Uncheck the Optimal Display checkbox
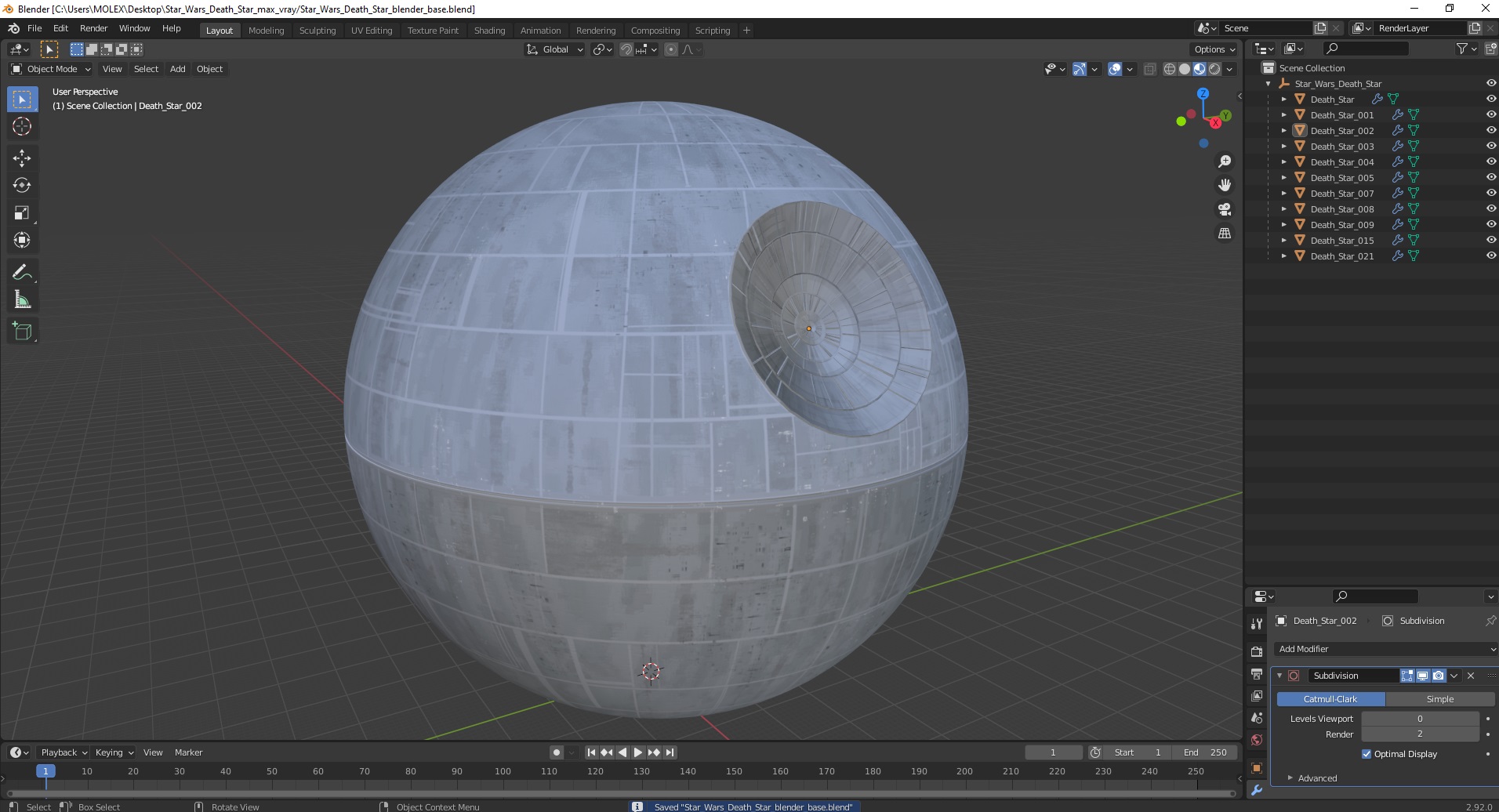The image size is (1499, 812). point(1367,754)
